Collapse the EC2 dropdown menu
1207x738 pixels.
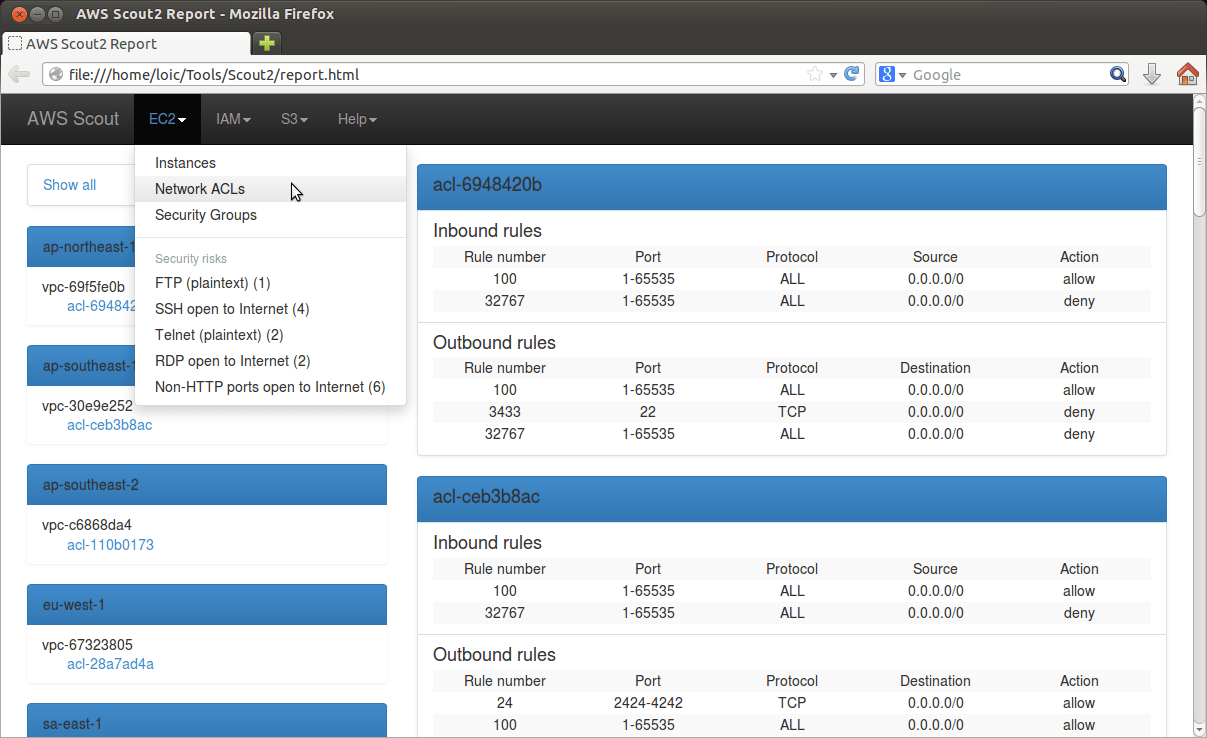point(168,119)
